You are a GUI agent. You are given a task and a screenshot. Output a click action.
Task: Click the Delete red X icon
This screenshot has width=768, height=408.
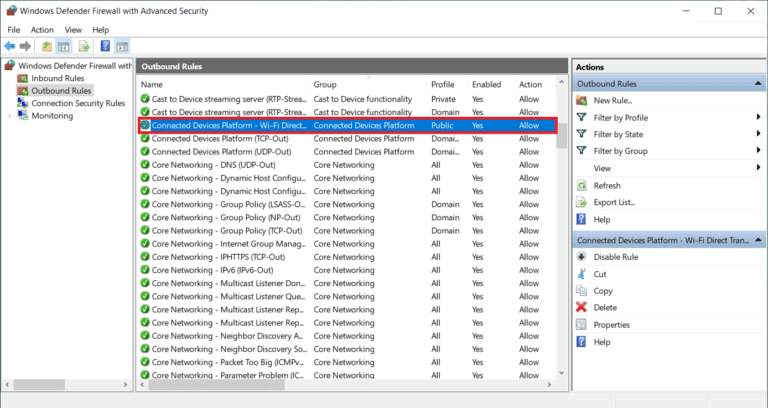582,307
